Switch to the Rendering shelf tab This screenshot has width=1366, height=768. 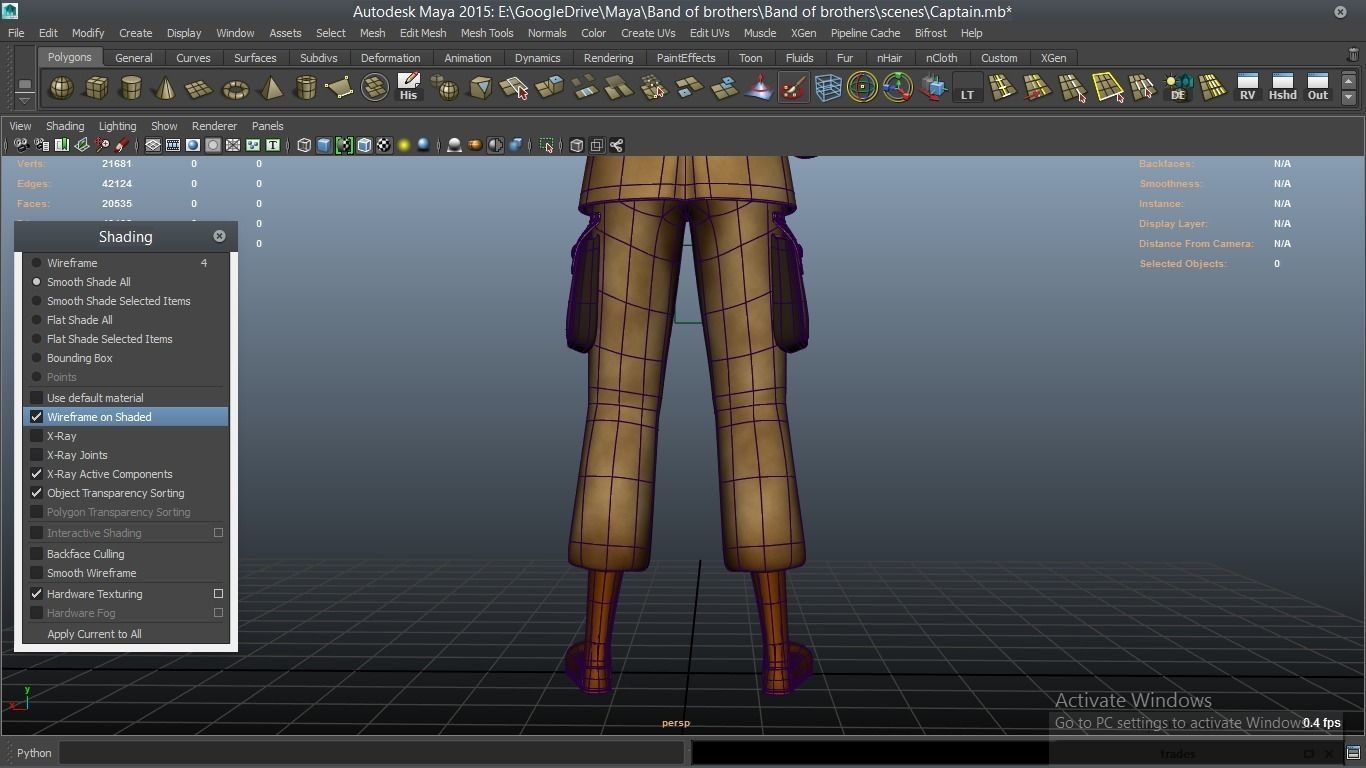(608, 58)
